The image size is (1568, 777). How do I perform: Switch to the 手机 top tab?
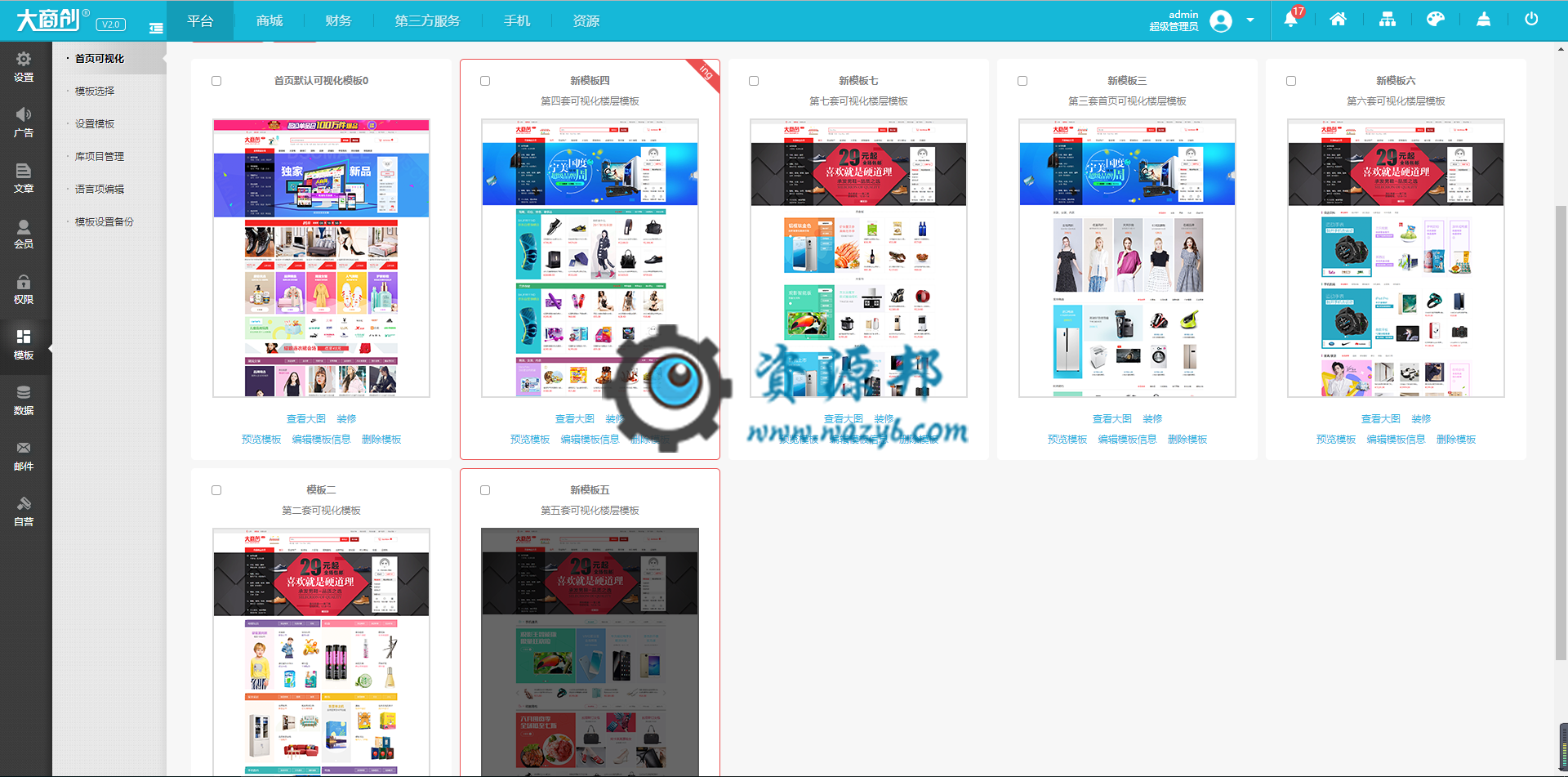[x=517, y=20]
